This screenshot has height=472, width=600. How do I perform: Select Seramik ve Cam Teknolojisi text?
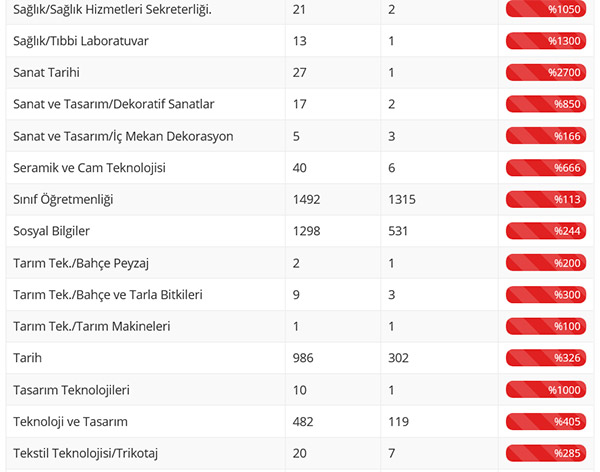(x=88, y=167)
